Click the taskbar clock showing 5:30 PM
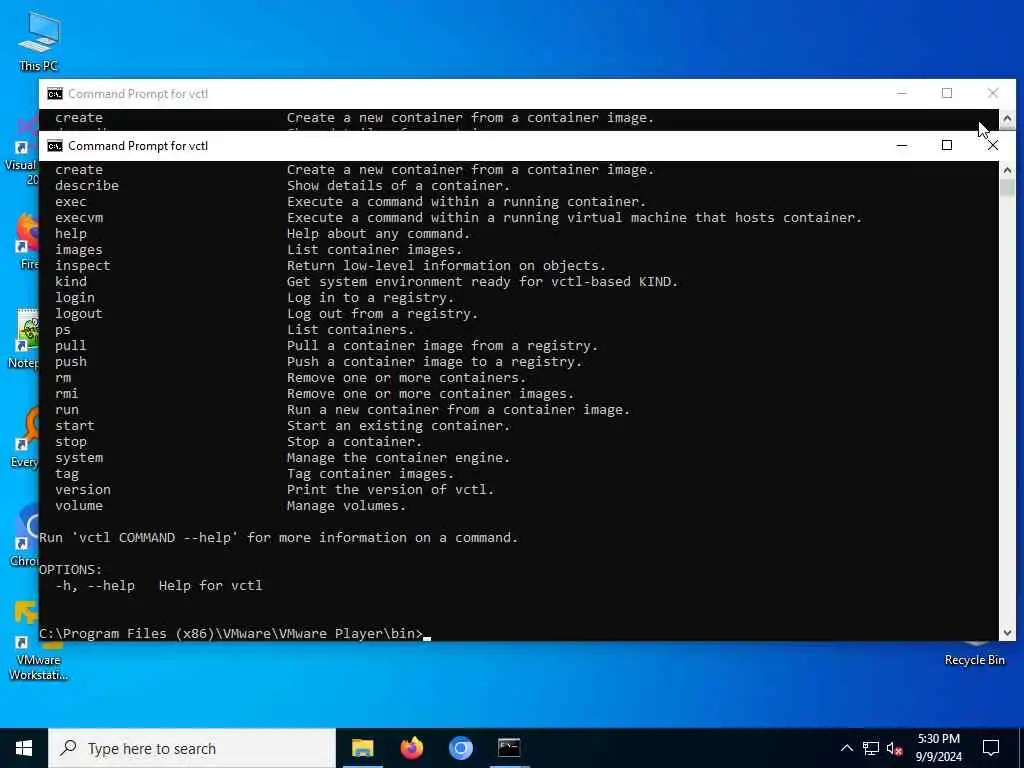The height and width of the screenshot is (768, 1024). (938, 748)
